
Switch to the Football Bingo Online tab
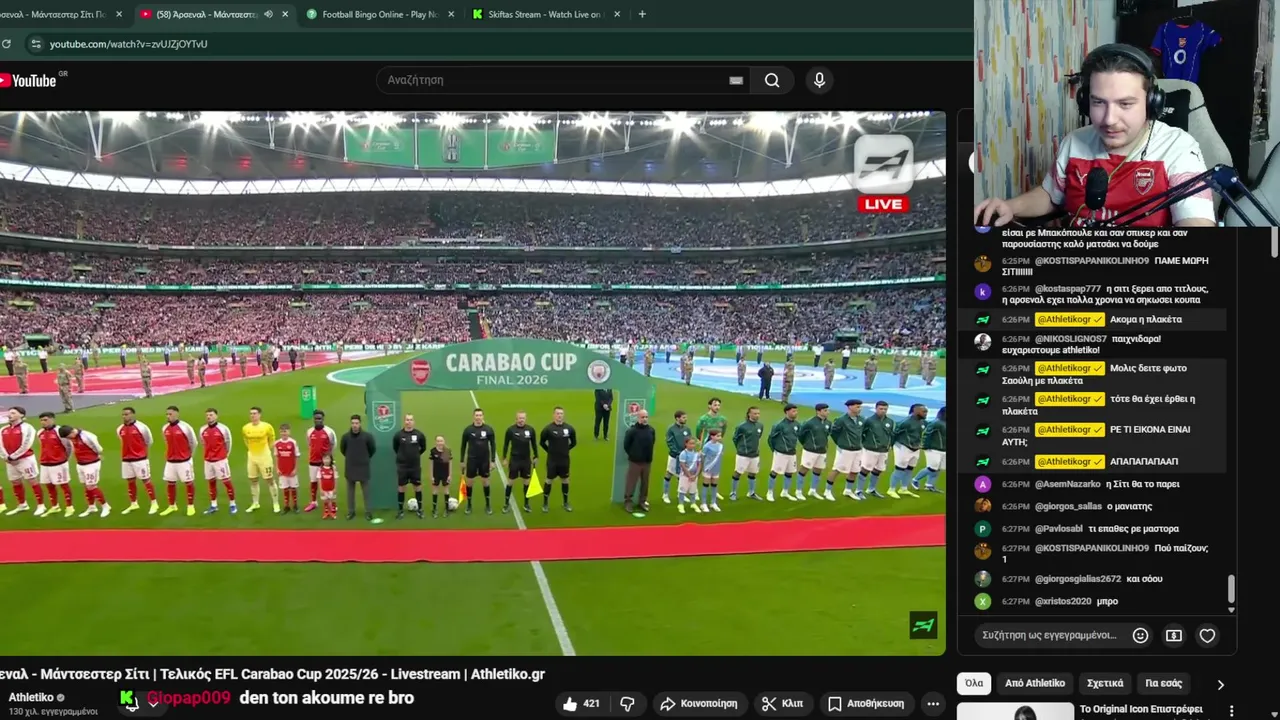pos(378,14)
